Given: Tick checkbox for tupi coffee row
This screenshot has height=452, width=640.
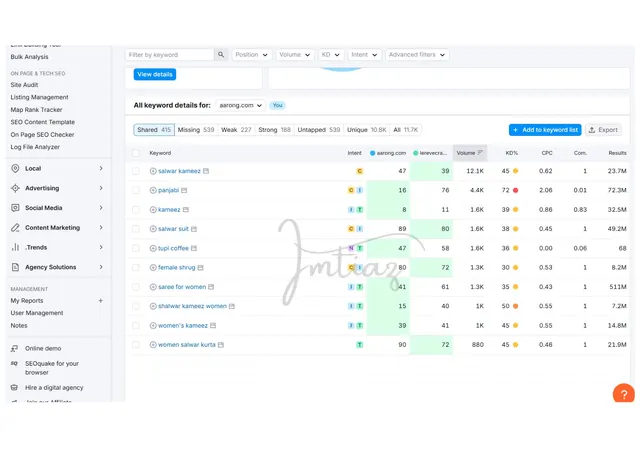Looking at the screenshot, I should 136,248.
